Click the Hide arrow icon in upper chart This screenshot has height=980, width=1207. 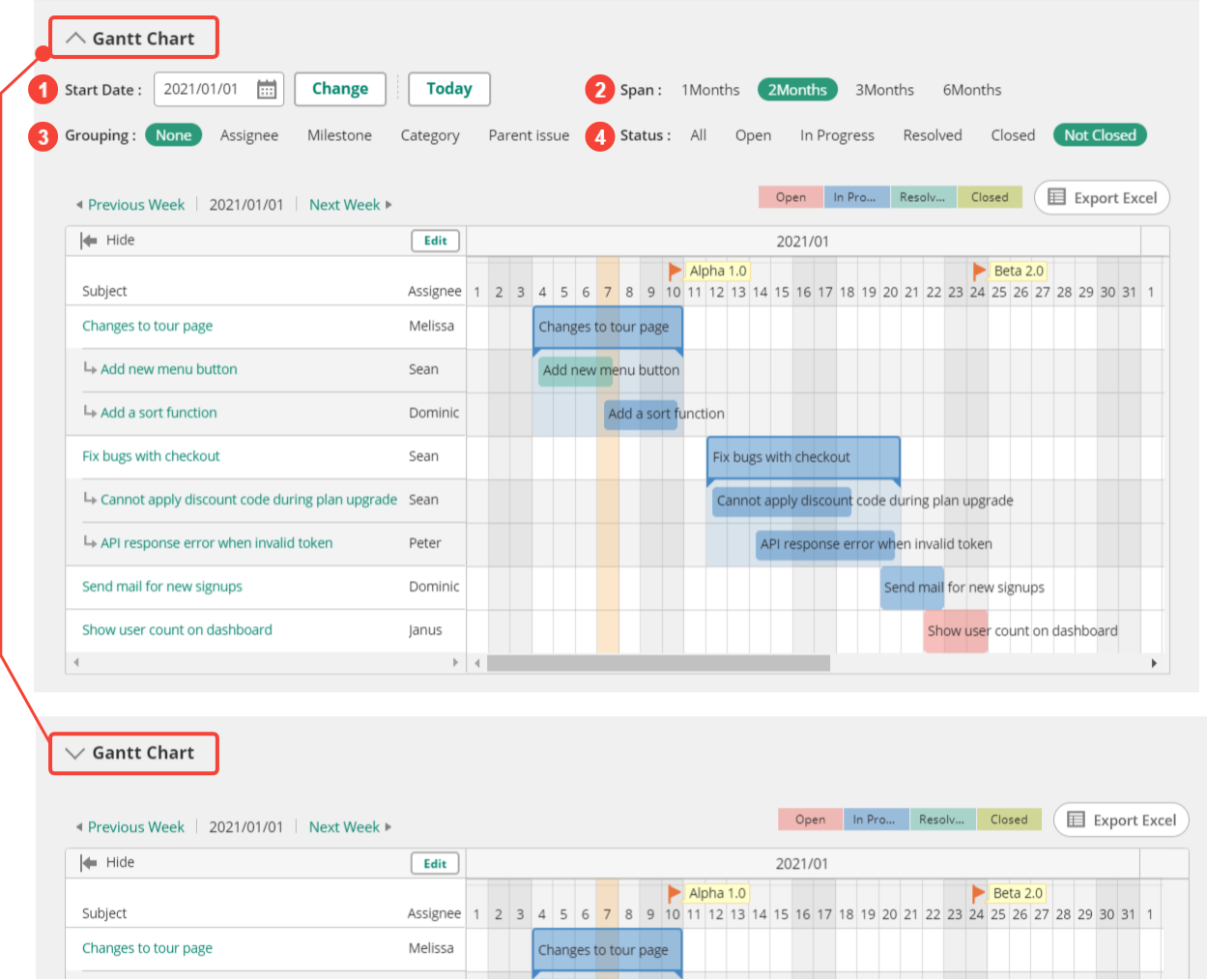(89, 241)
